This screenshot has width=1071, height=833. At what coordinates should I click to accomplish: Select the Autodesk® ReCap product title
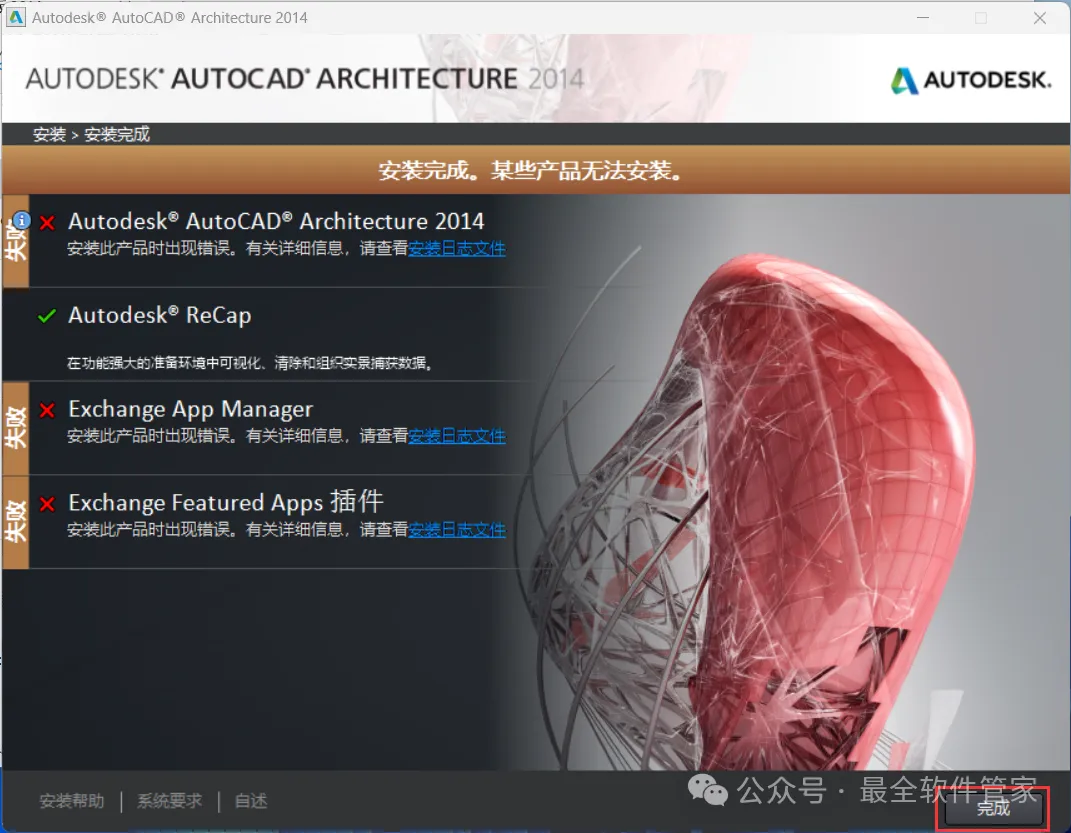160,315
